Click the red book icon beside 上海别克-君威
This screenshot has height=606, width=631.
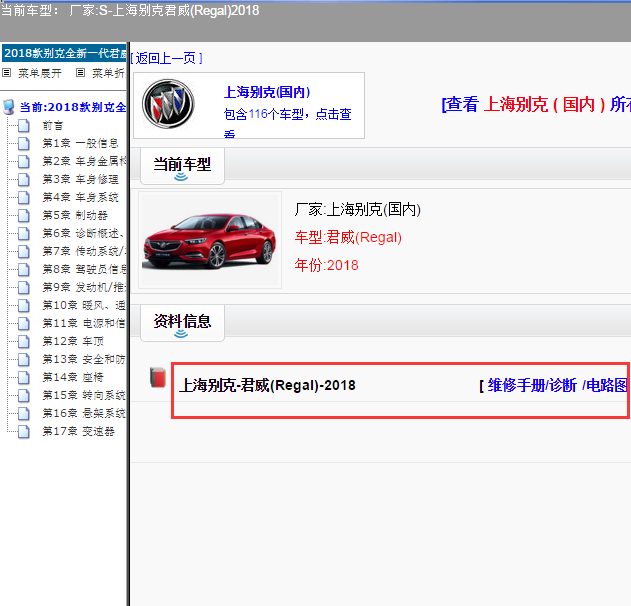158,377
